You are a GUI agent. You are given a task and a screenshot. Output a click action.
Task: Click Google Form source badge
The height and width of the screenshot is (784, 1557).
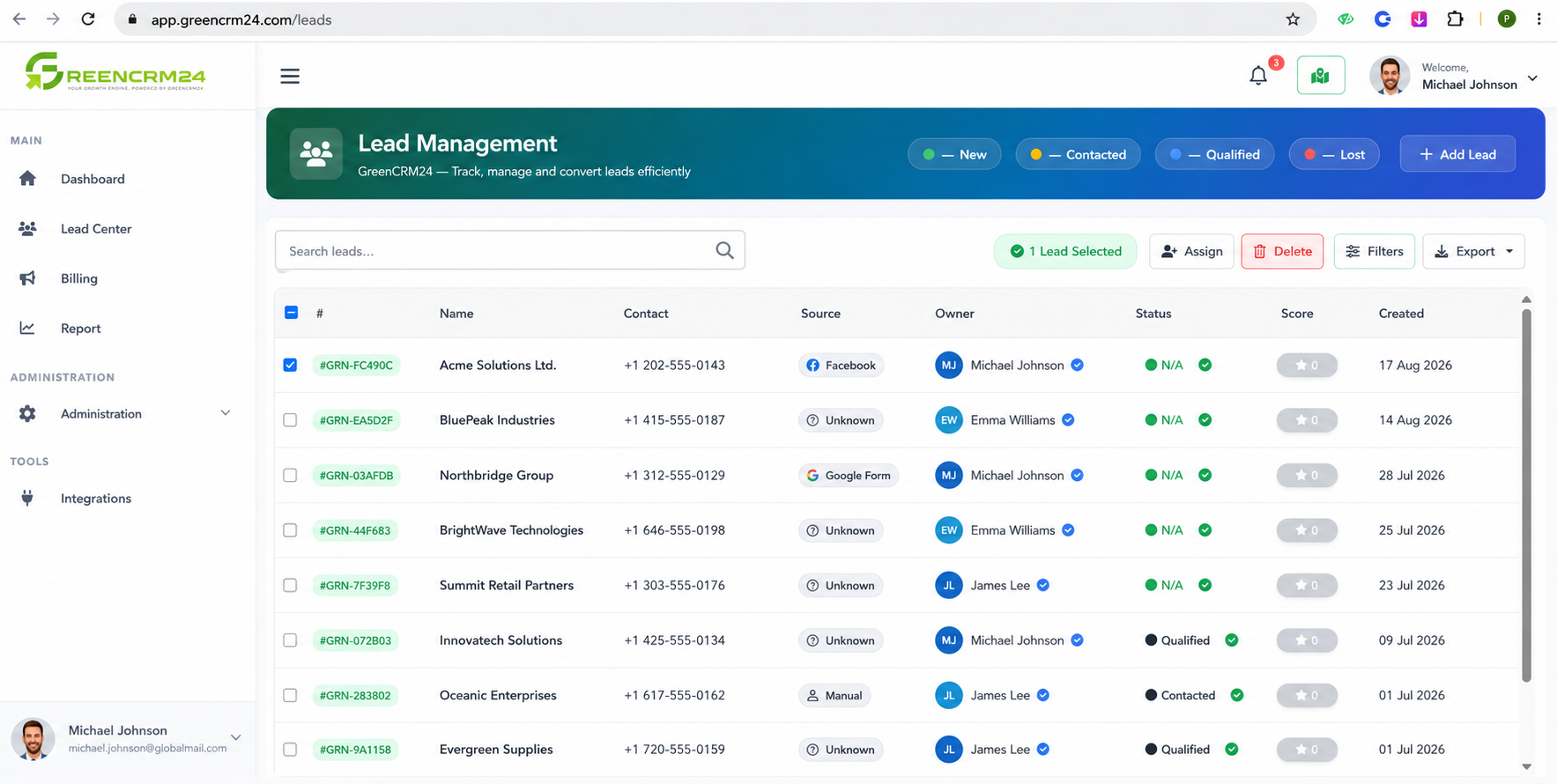point(849,475)
